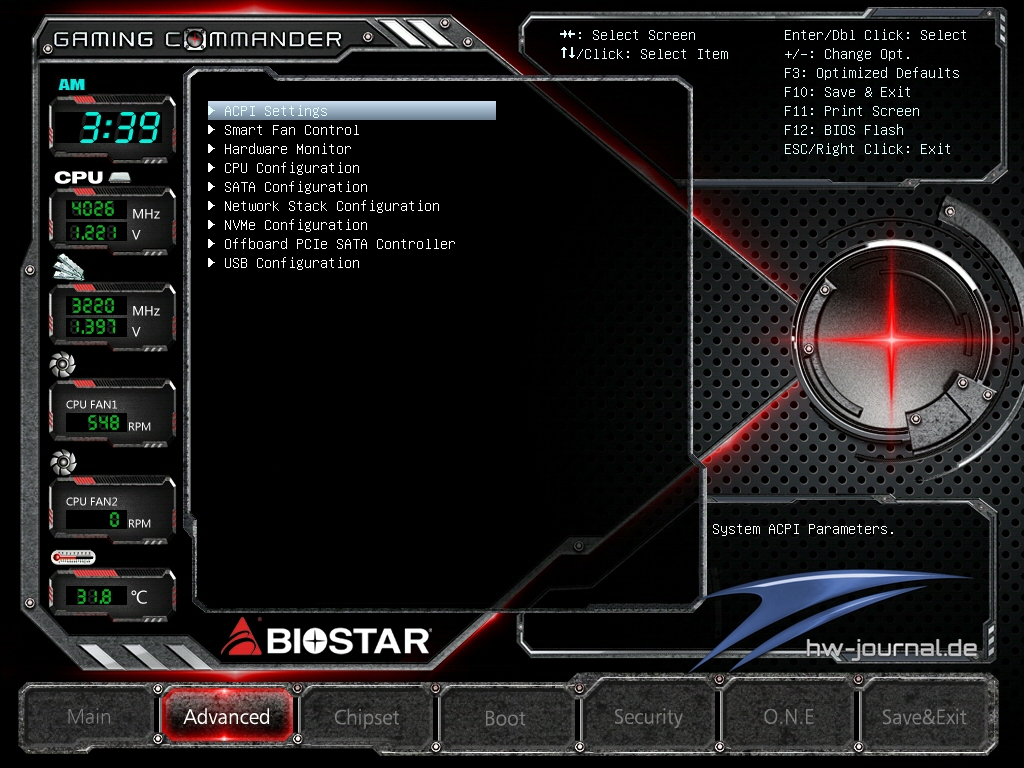Click the 'Select Item' key hint
Screen dimensions: 1024x768
pyautogui.click(x=645, y=54)
